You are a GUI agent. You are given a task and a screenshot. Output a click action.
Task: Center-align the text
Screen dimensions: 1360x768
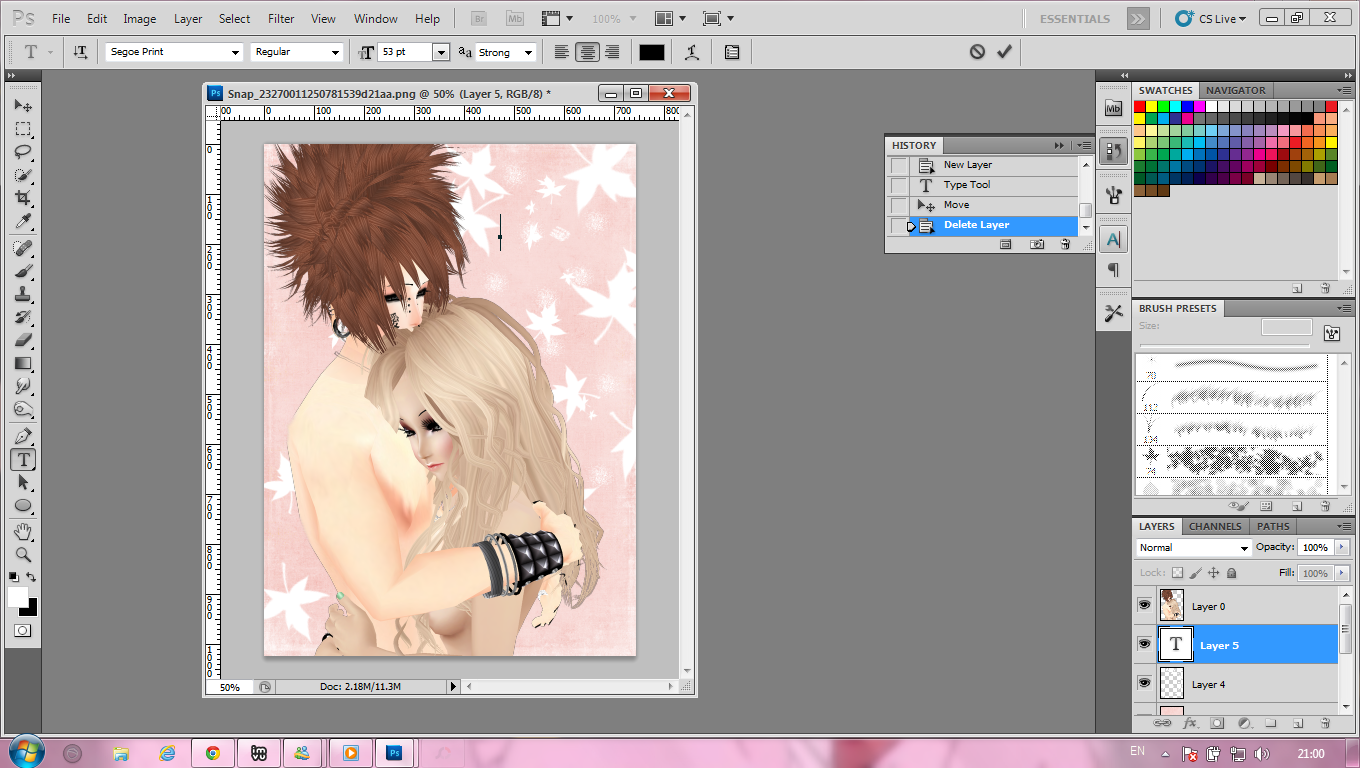[x=587, y=52]
